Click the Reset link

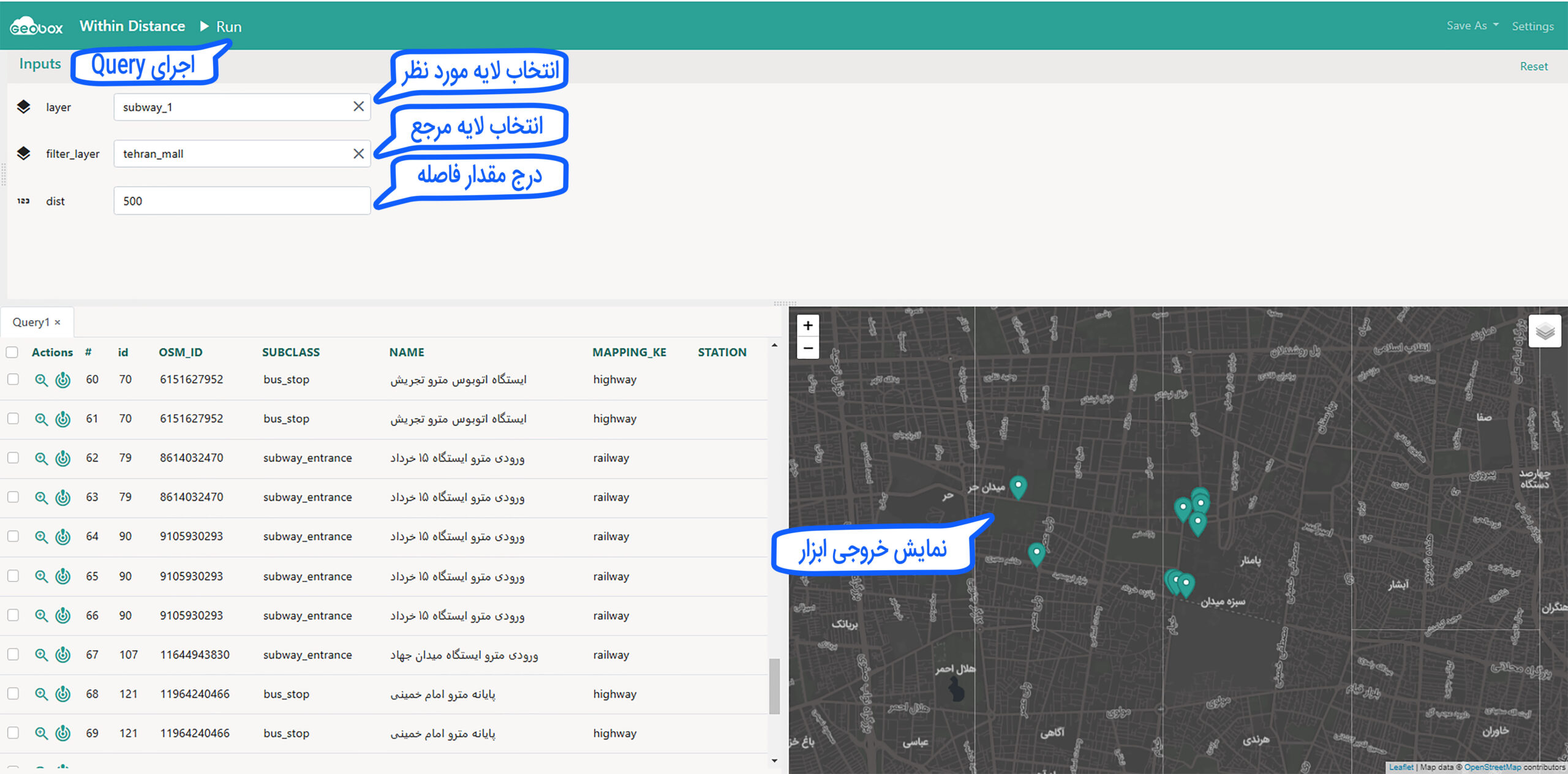tap(1533, 66)
